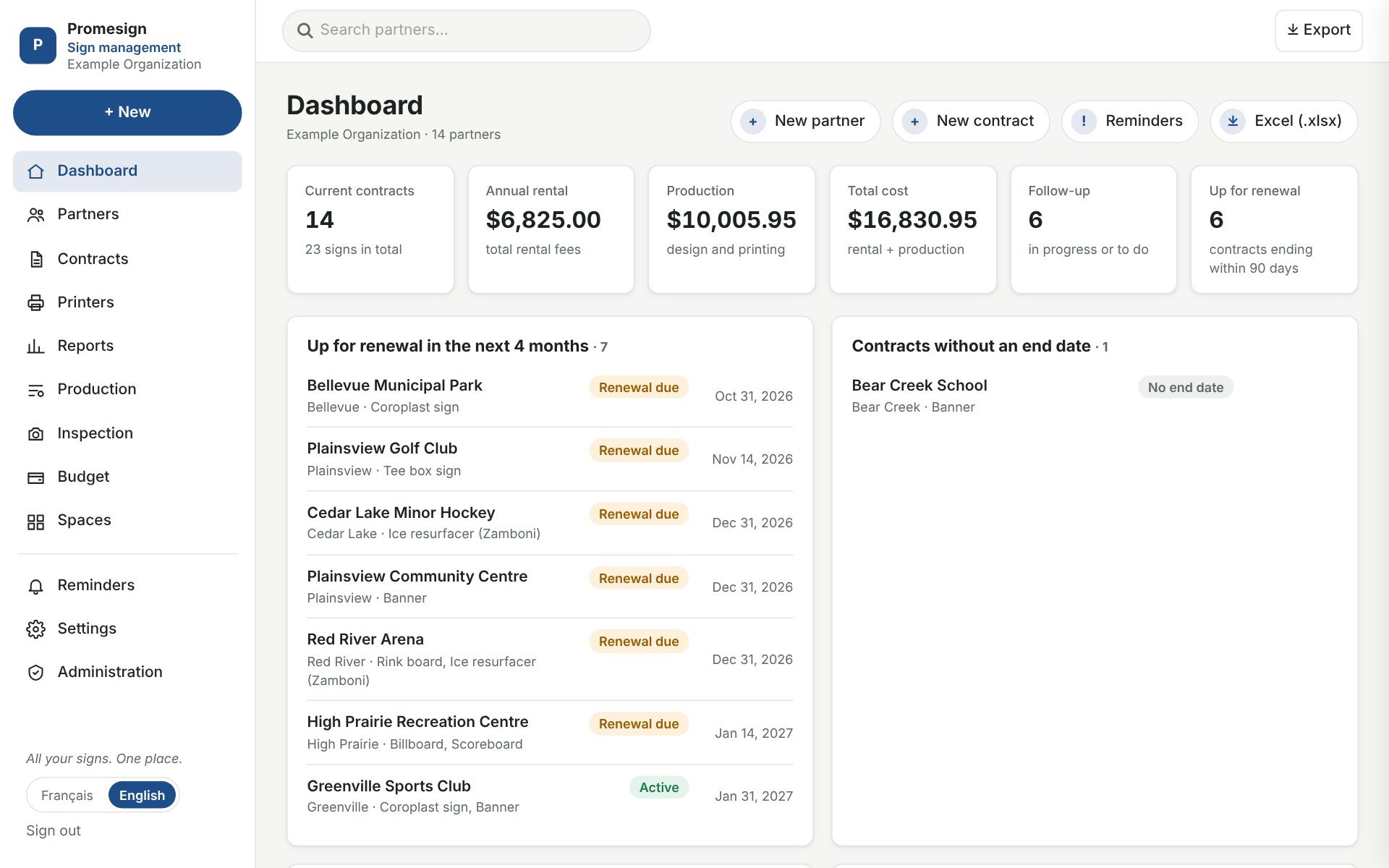Open Red River Arena contract
This screenshot has height=868, width=1389.
[550, 659]
